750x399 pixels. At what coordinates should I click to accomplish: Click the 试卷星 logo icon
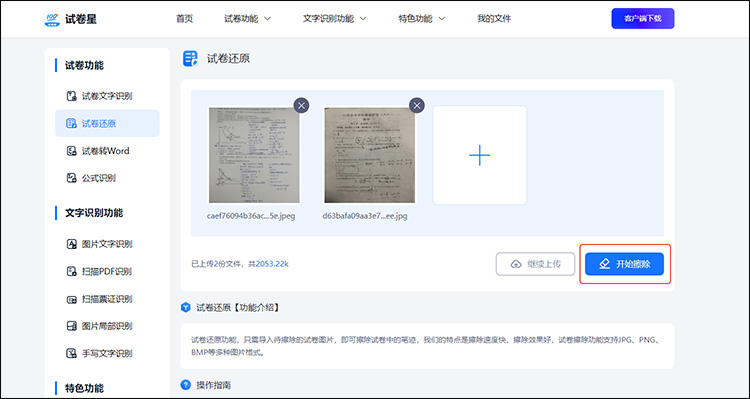click(52, 19)
